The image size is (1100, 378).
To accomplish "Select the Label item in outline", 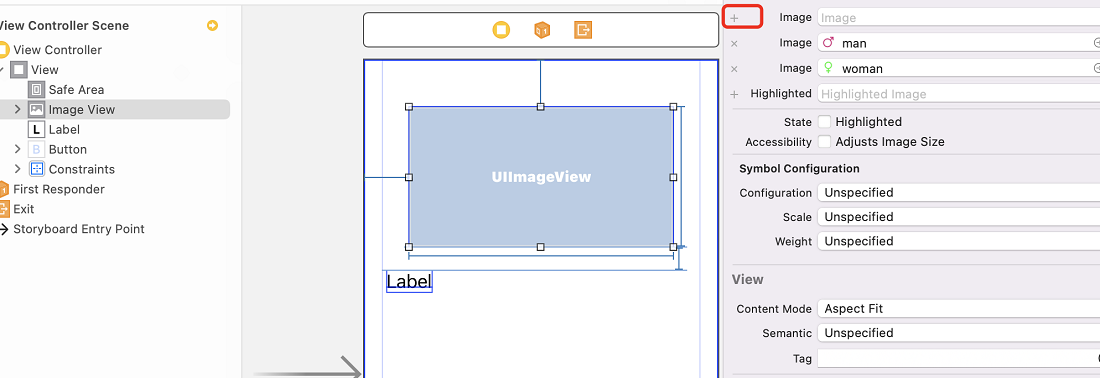I will click(64, 129).
